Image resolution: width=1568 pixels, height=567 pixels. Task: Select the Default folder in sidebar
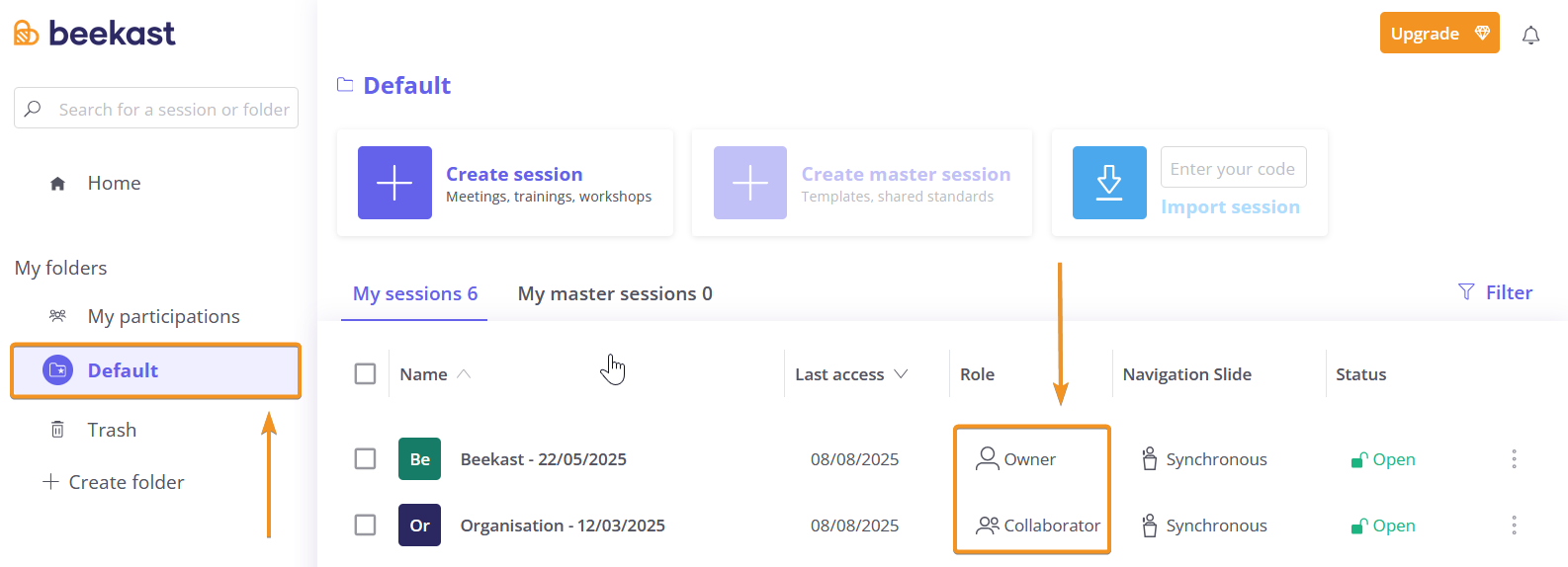tap(155, 370)
